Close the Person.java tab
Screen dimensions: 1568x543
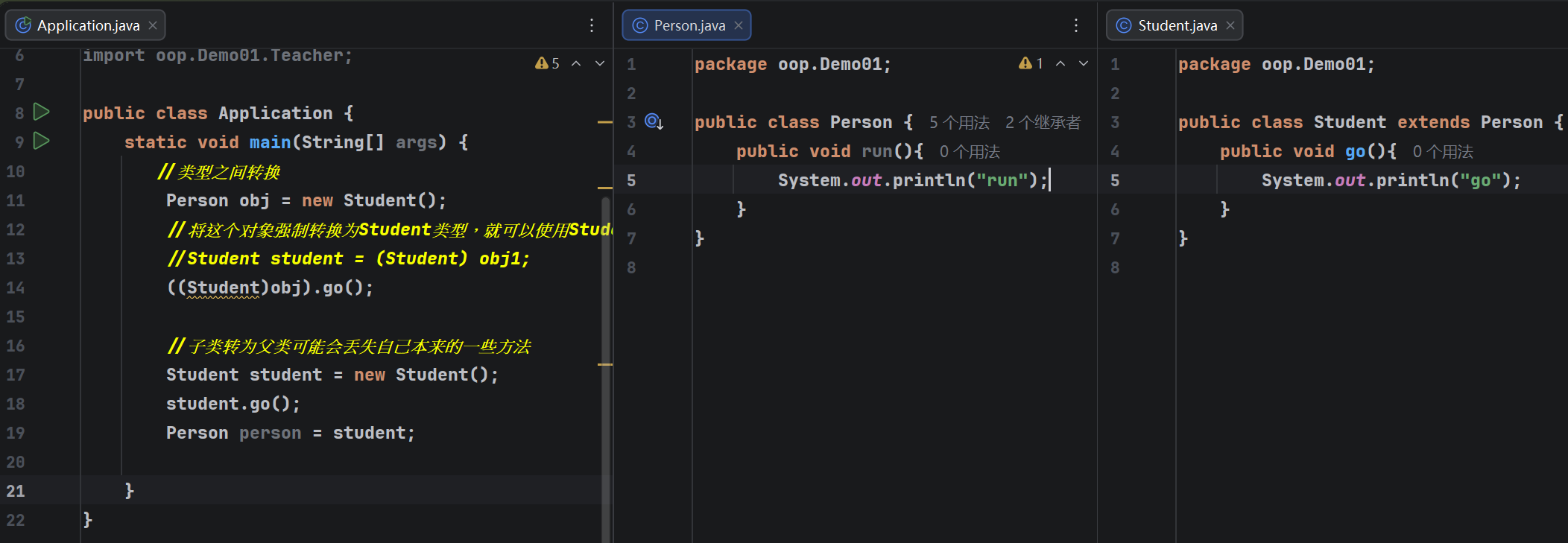(739, 25)
